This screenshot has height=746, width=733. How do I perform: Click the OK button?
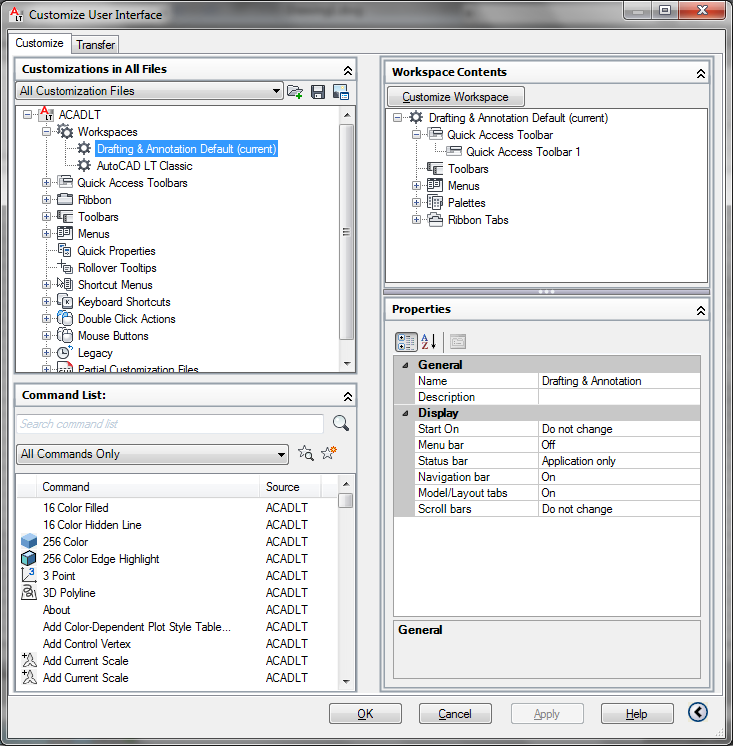coord(365,714)
